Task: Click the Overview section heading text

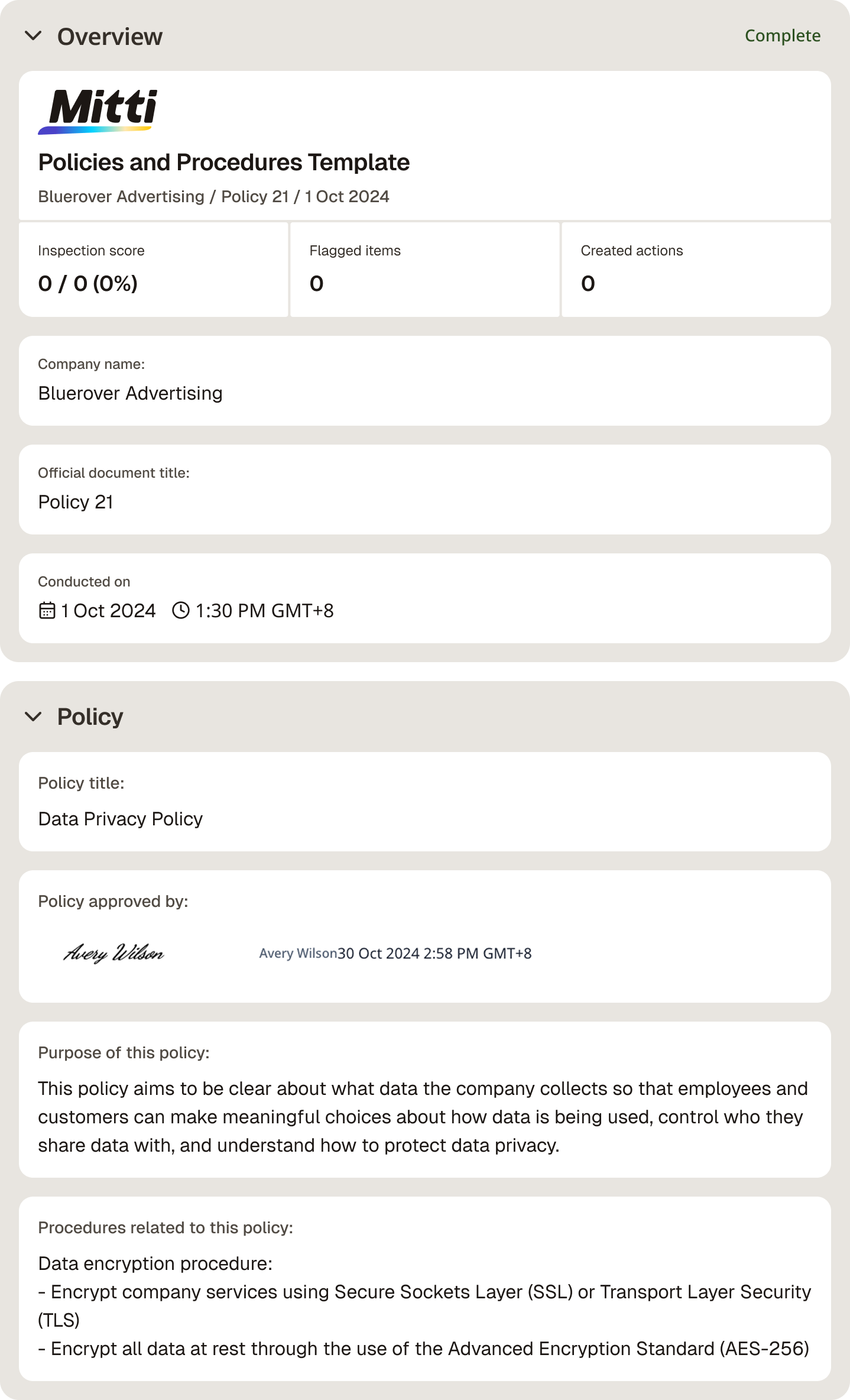Action: (x=110, y=37)
